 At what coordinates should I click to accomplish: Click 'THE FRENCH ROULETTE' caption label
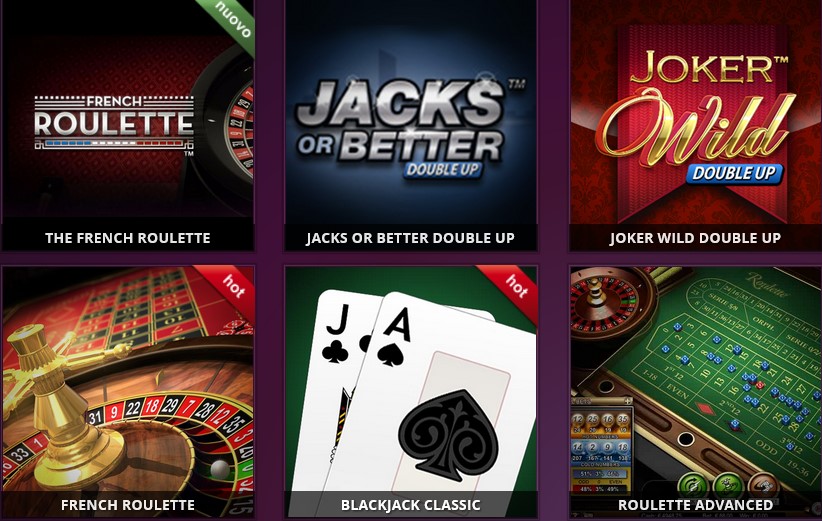(x=128, y=238)
